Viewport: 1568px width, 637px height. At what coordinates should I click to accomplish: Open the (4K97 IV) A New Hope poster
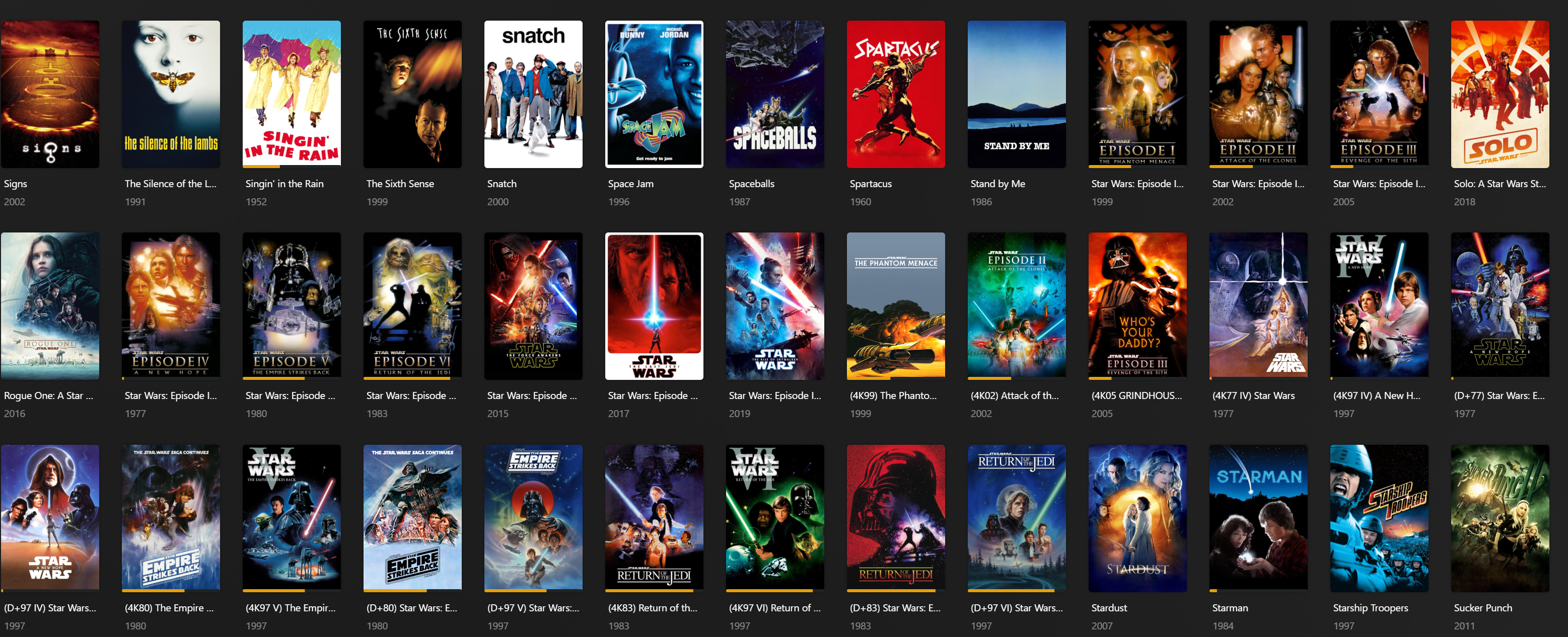(x=1379, y=306)
